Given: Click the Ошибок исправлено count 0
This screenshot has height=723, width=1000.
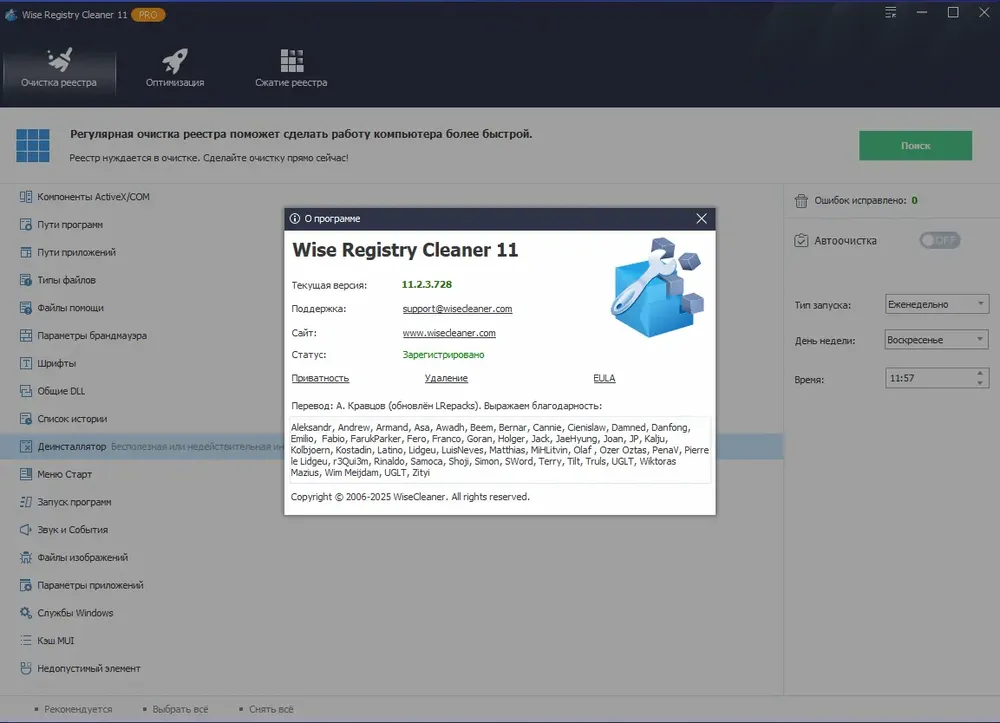Looking at the screenshot, I should coord(915,200).
